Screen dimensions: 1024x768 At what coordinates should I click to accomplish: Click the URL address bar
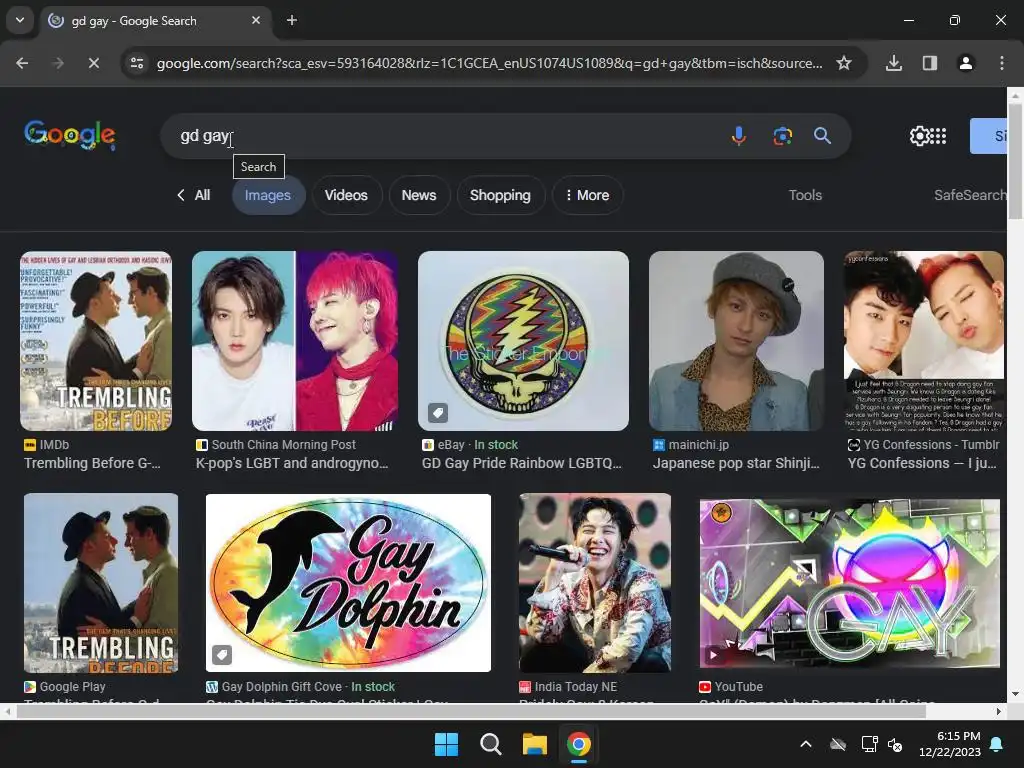[489, 63]
